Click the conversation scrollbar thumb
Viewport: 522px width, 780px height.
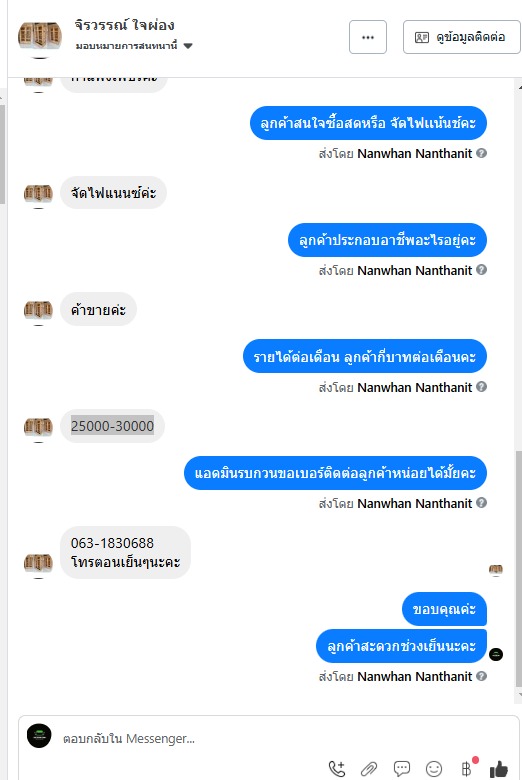pos(519,567)
